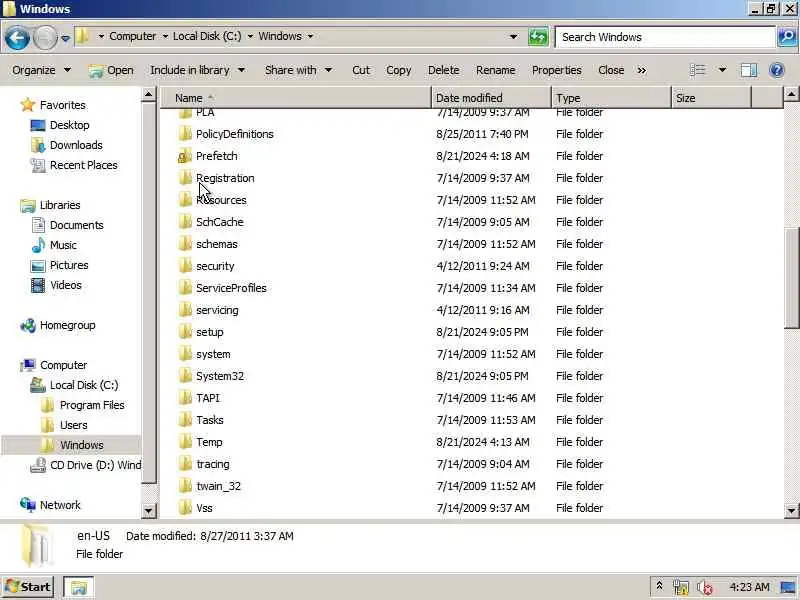Select the Homegroup icon

point(28,326)
